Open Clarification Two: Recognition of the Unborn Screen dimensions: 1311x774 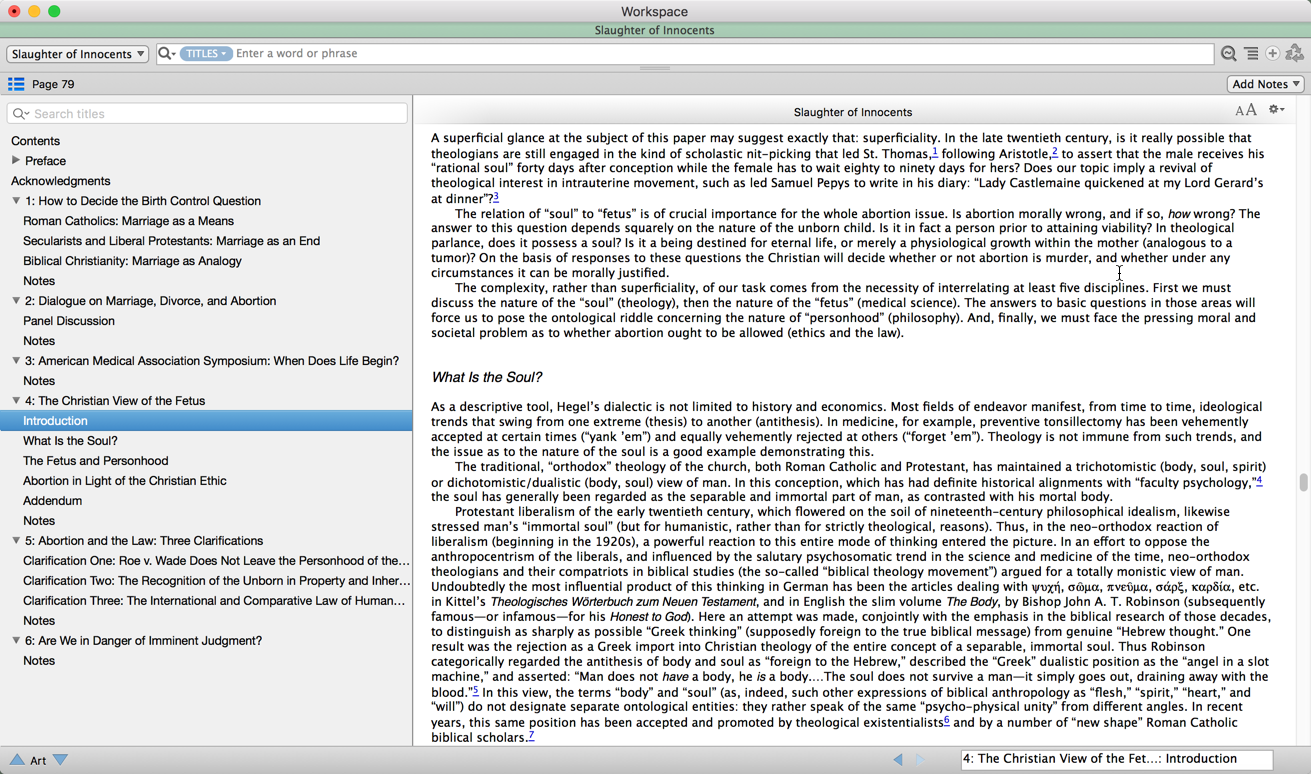pyautogui.click(x=216, y=581)
